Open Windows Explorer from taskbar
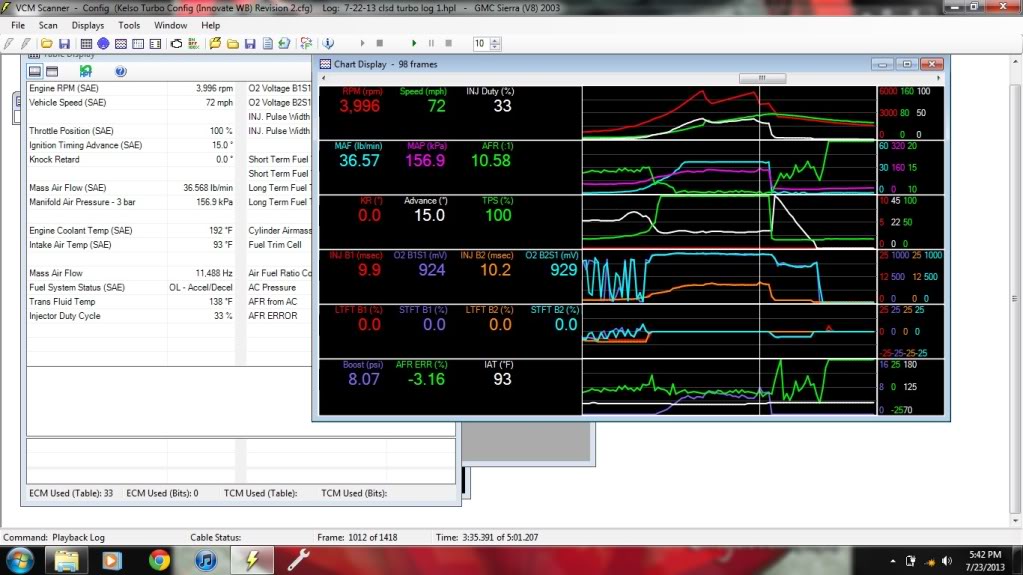The image size is (1023, 575). [66, 561]
